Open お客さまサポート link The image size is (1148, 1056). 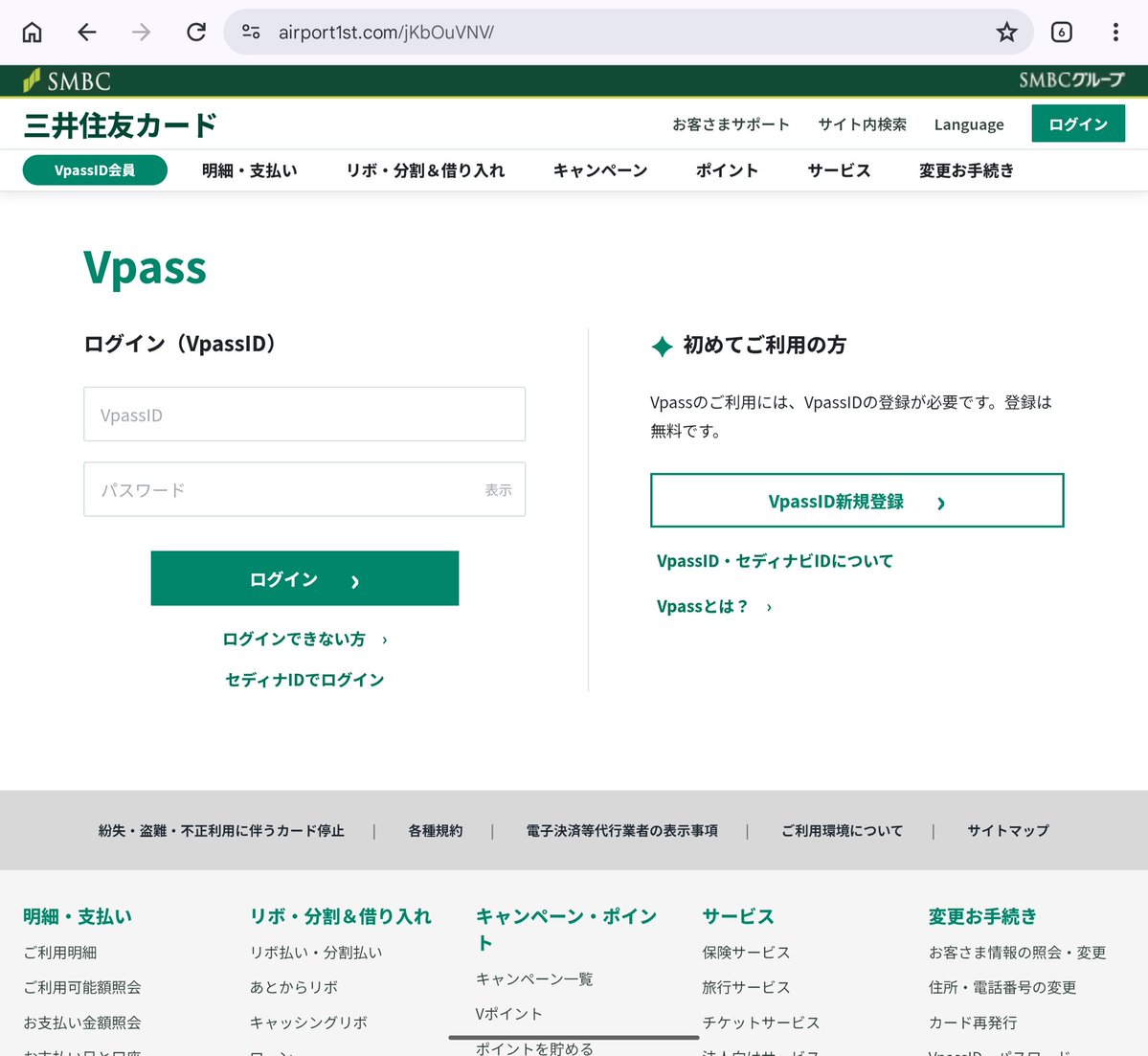(731, 124)
